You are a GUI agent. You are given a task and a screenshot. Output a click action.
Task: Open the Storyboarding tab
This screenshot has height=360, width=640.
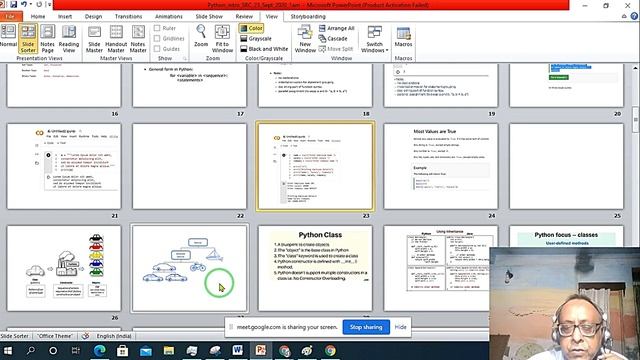[308, 16]
